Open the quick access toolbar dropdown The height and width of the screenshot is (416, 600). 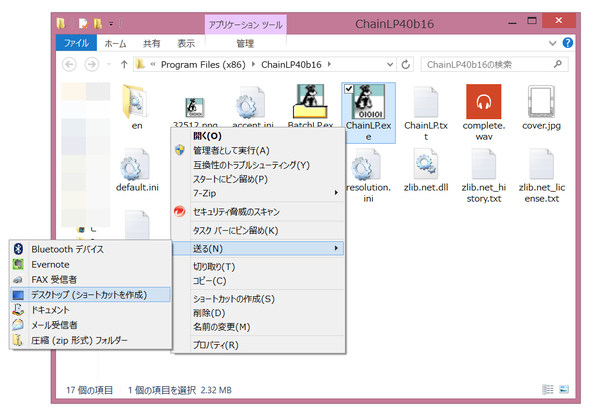pos(111,24)
